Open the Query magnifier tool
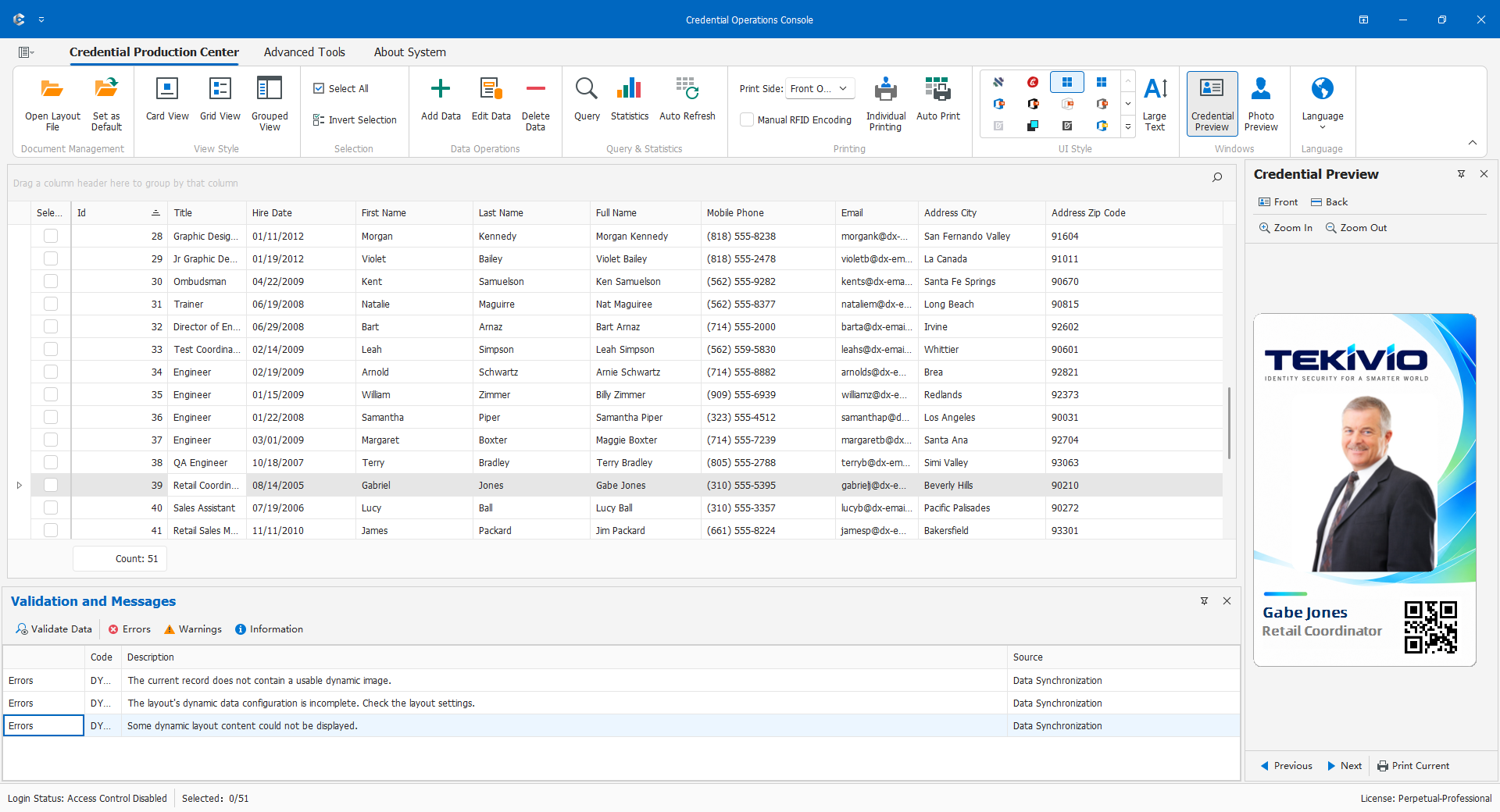Screen dimensions: 1500x812 [x=587, y=100]
